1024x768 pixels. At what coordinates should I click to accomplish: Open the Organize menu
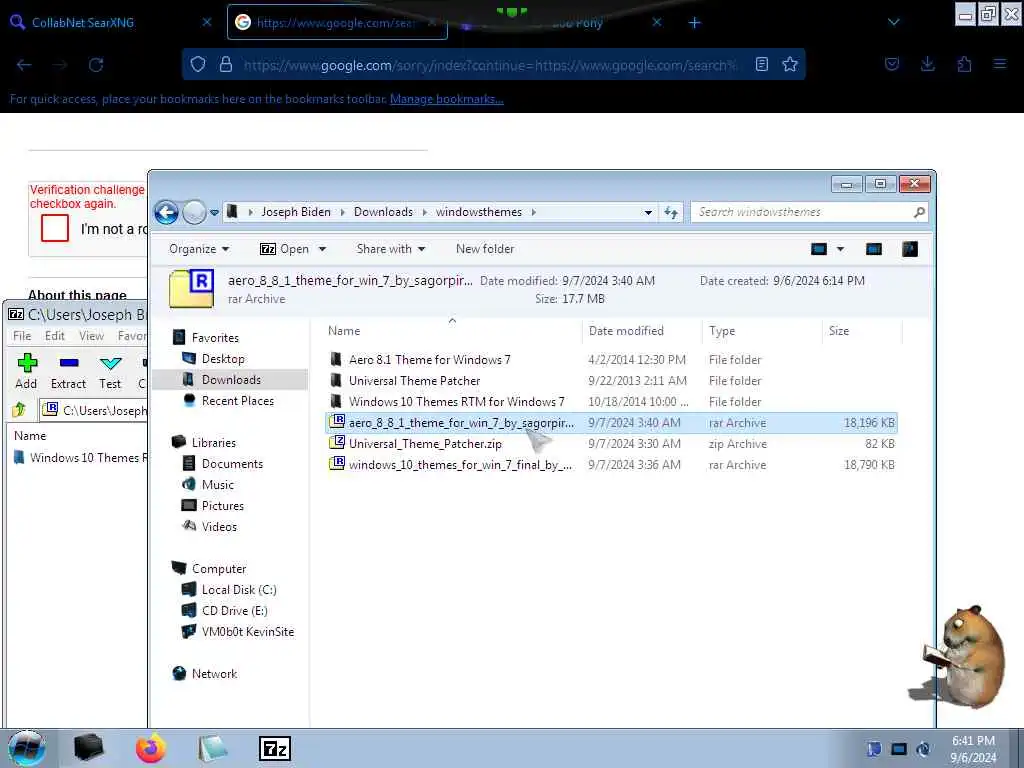[199, 249]
